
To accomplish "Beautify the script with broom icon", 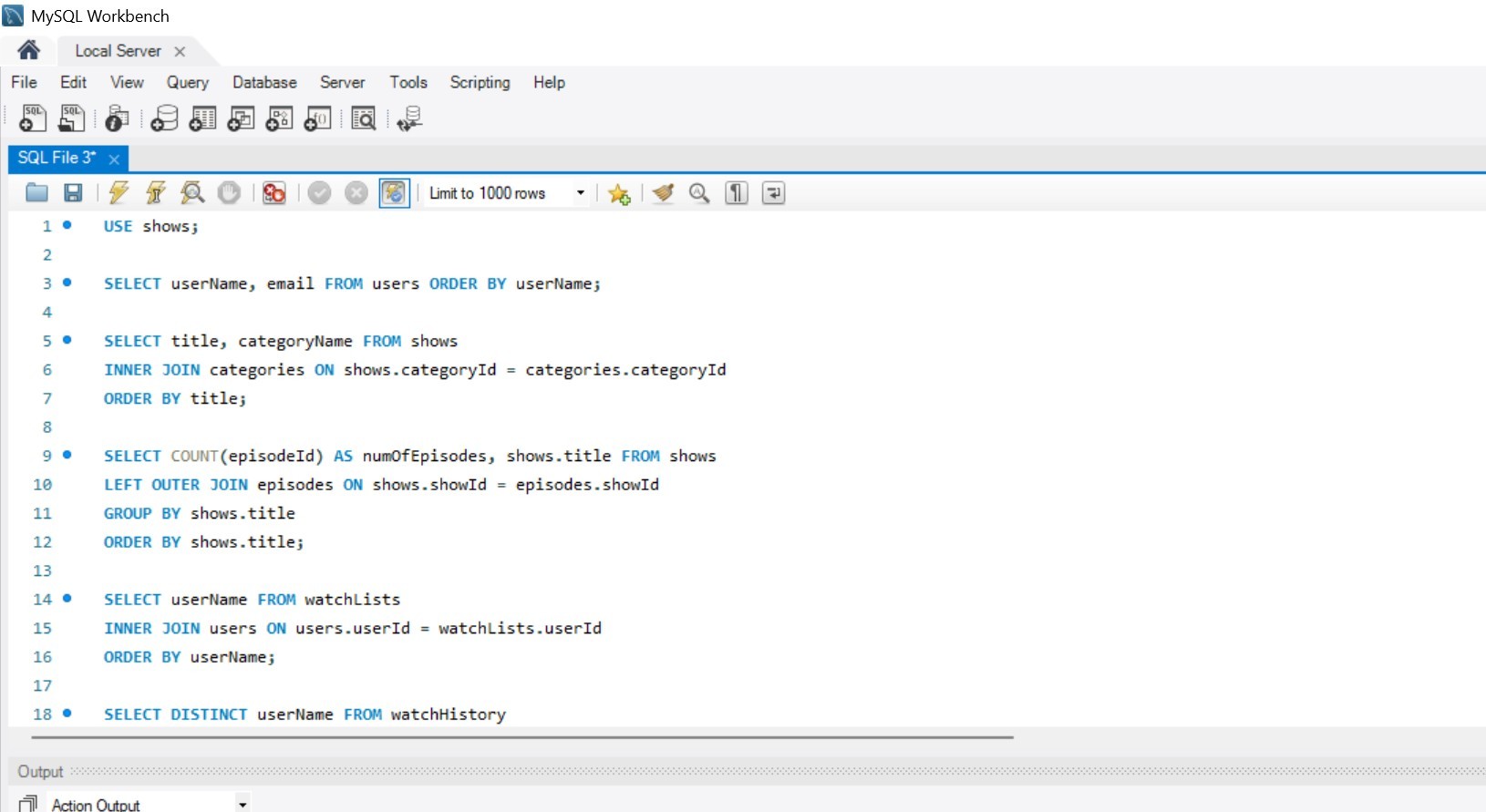I will 663,192.
